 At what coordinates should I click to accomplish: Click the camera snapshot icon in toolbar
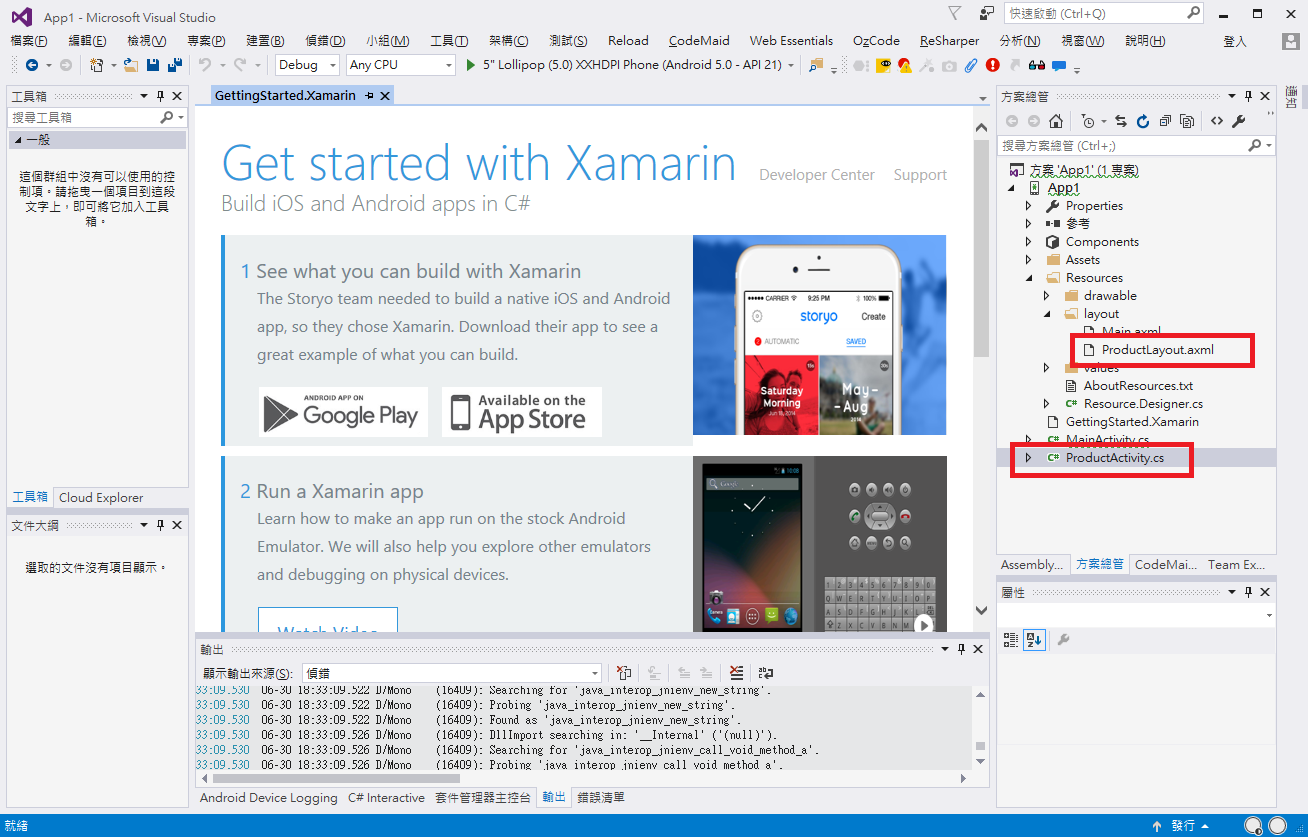pyautogui.click(x=948, y=65)
